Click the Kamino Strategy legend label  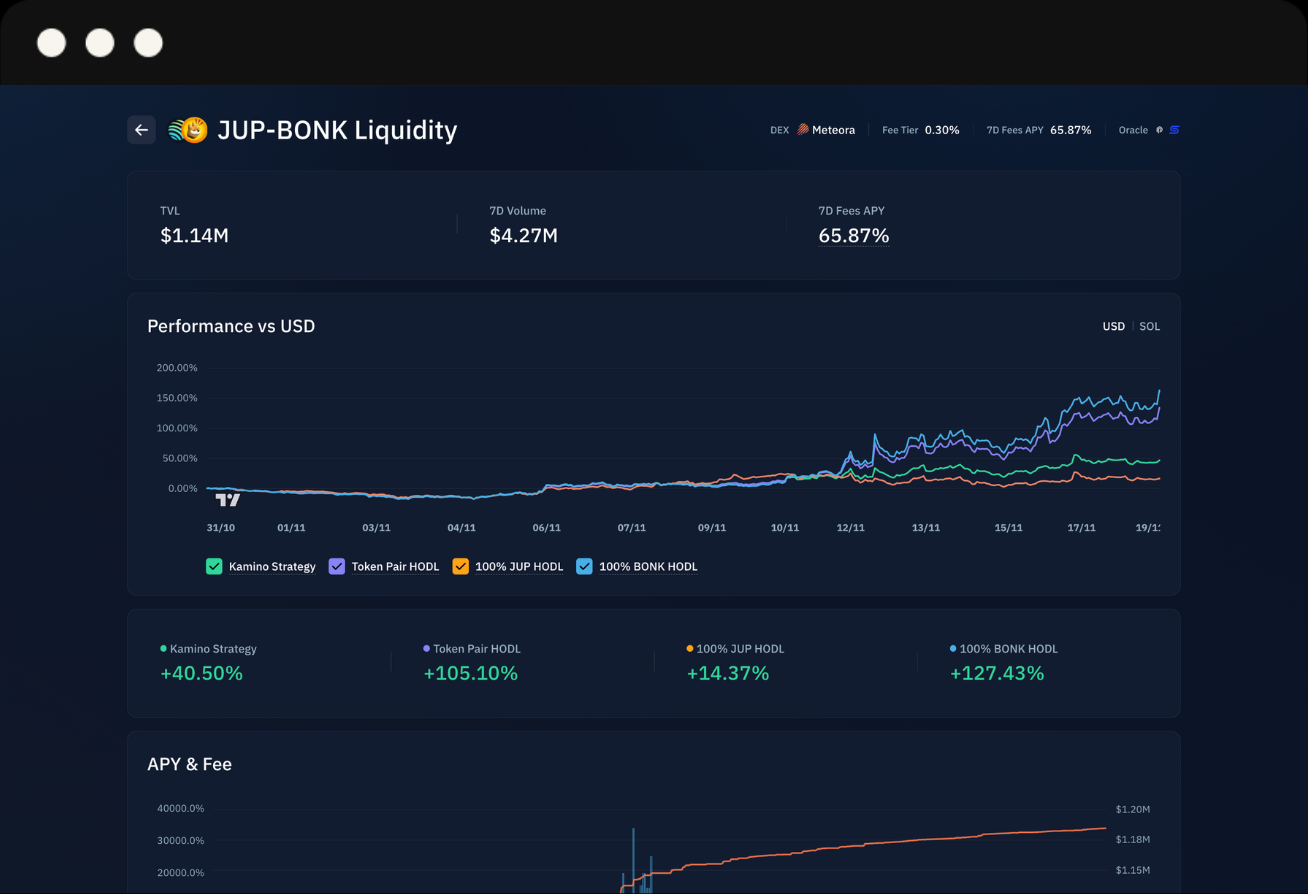[272, 567]
